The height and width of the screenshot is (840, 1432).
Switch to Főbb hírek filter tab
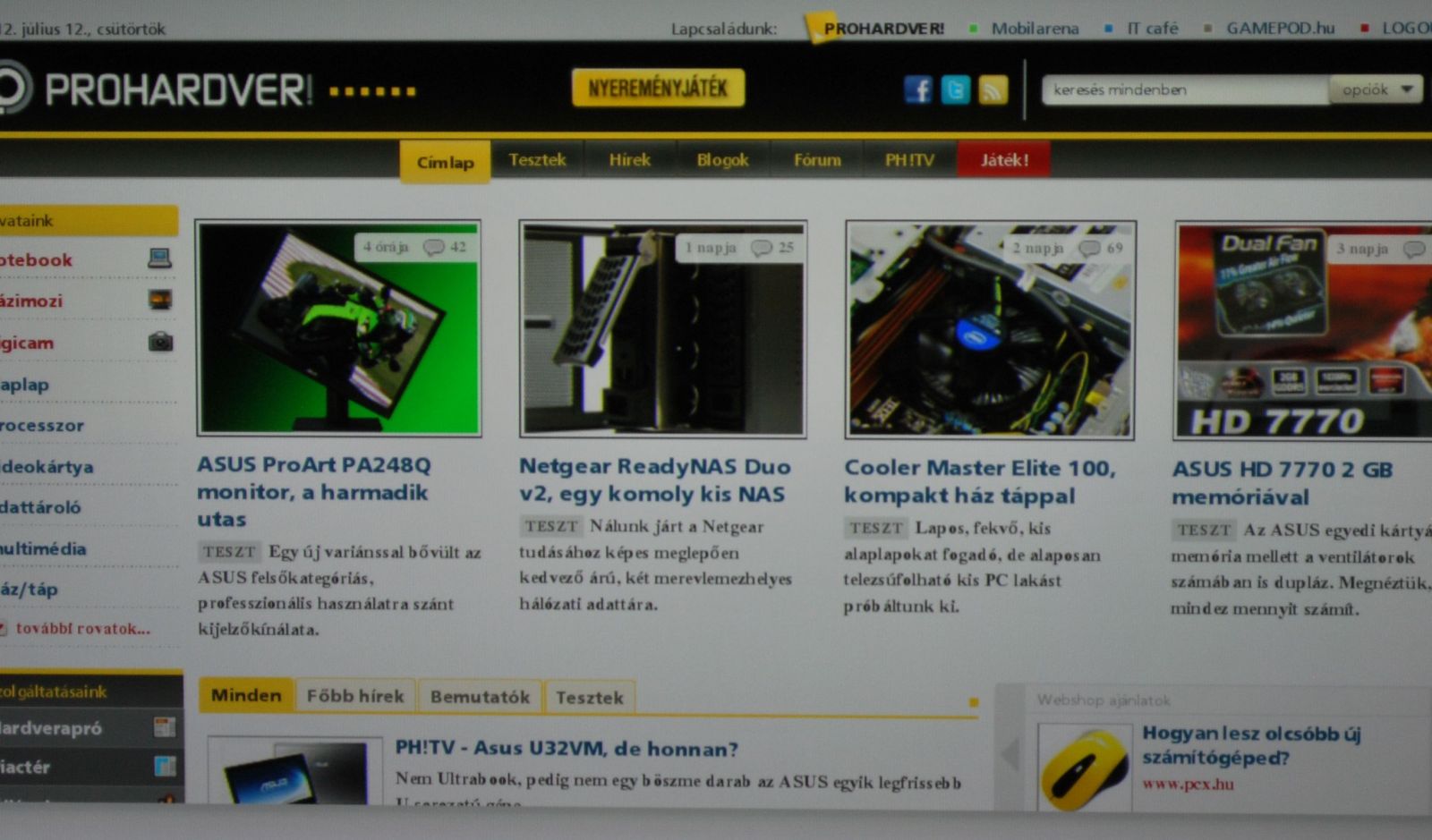click(355, 696)
